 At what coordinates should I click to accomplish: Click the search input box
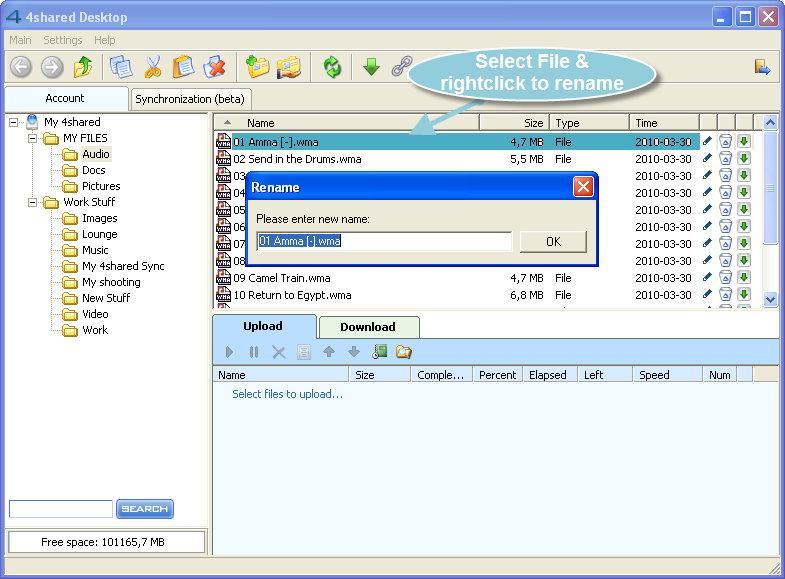61,509
